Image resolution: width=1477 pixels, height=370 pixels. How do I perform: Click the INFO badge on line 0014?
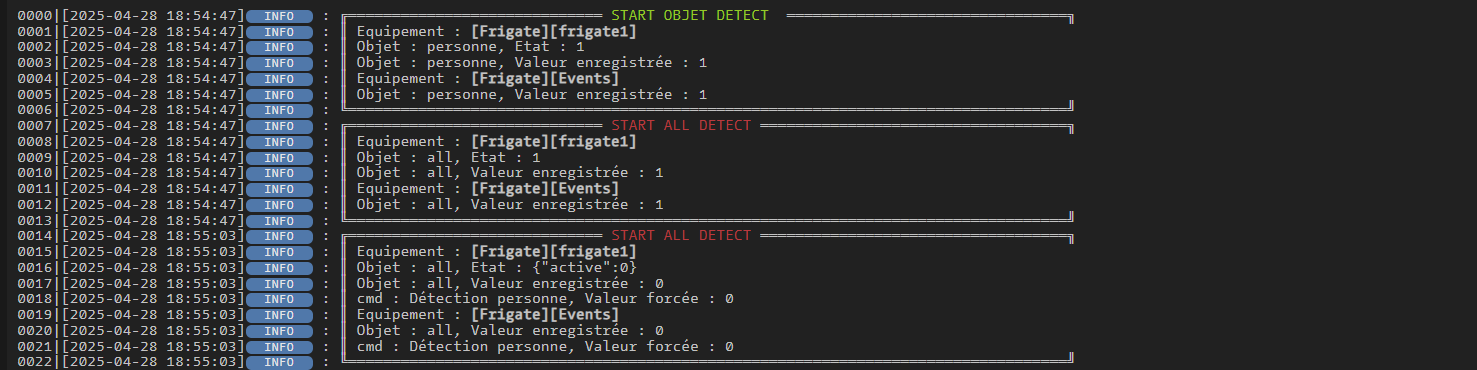pyautogui.click(x=279, y=236)
